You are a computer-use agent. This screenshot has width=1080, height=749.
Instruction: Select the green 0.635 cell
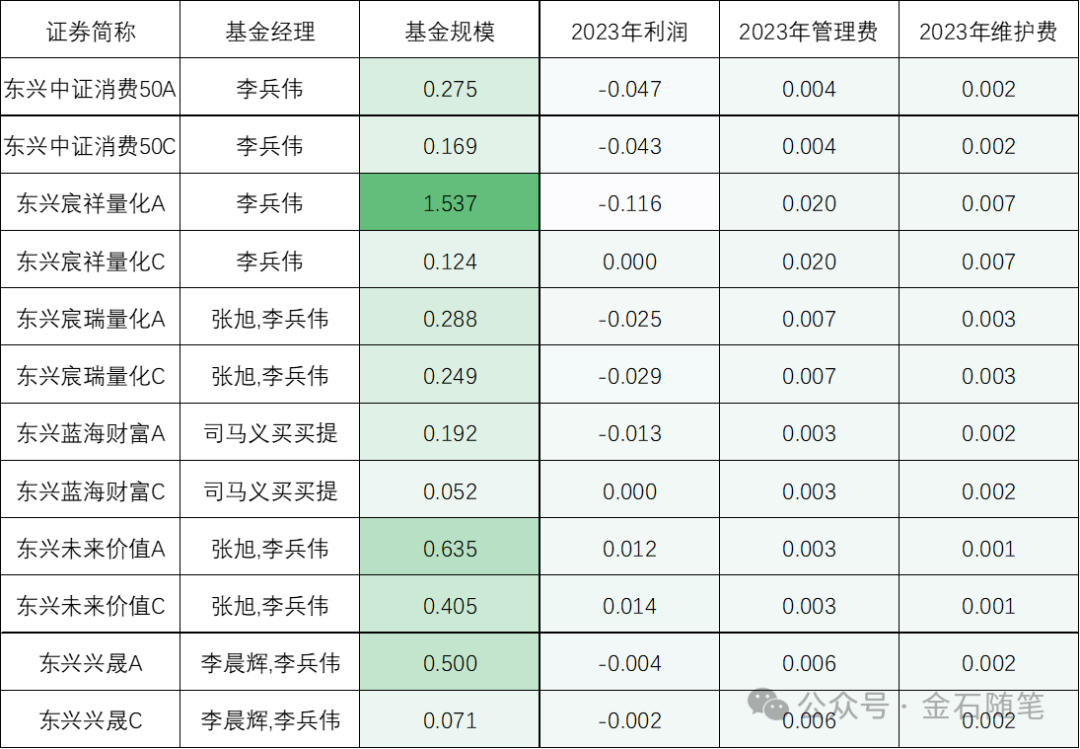tap(450, 548)
